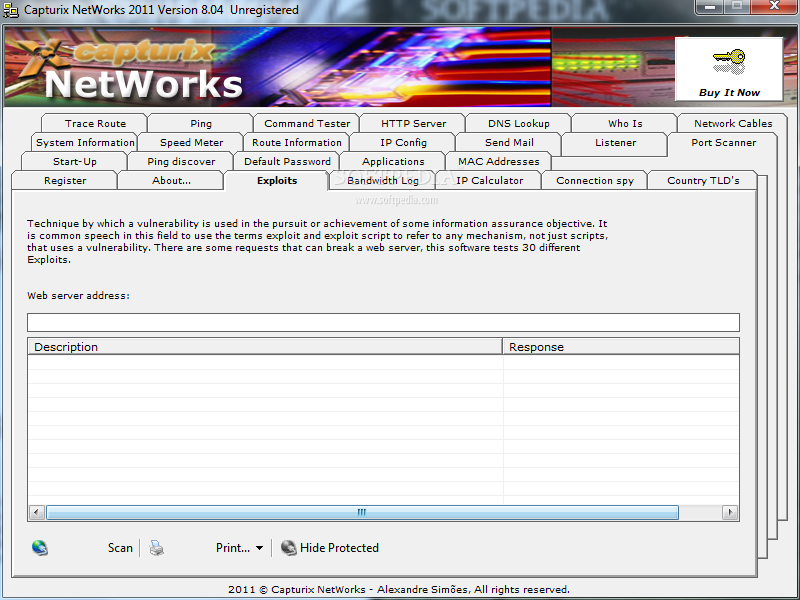Click the Capturix app icon in title bar
Viewport: 800px width, 600px height.
coord(10,10)
